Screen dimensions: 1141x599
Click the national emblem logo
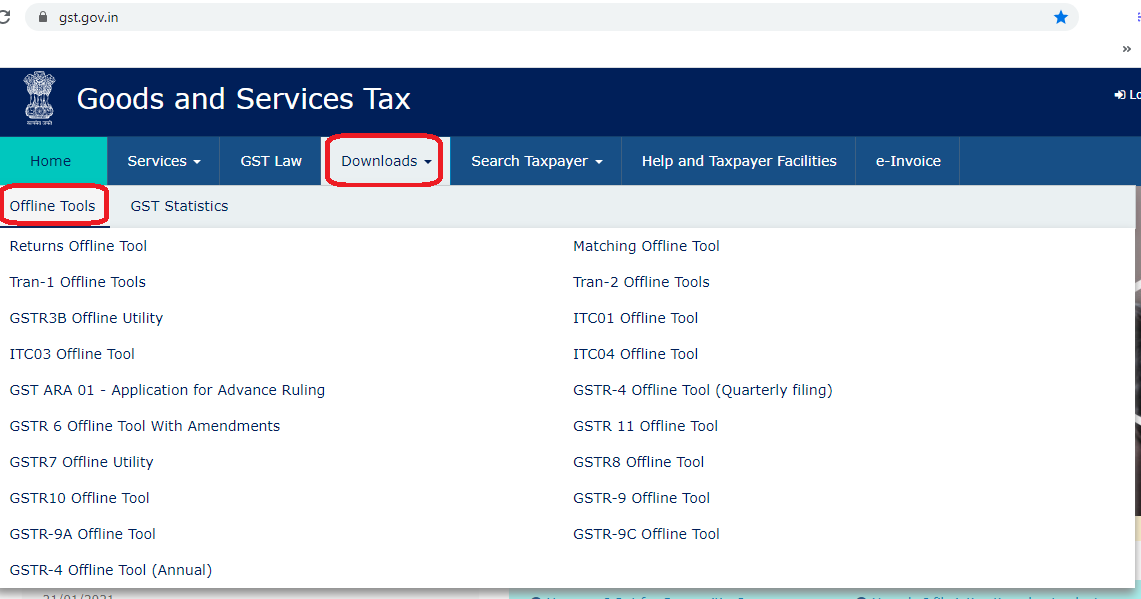pyautogui.click(x=38, y=100)
